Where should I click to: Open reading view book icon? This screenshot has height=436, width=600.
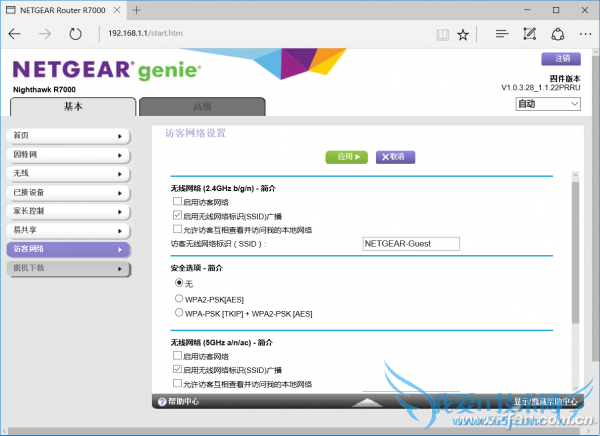coord(442,35)
